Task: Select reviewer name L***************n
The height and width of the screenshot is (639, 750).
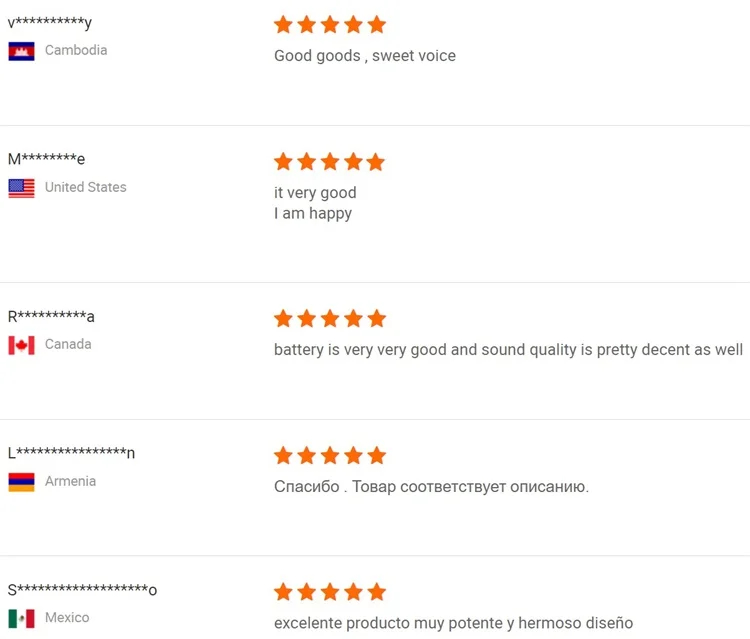Action: point(71,453)
